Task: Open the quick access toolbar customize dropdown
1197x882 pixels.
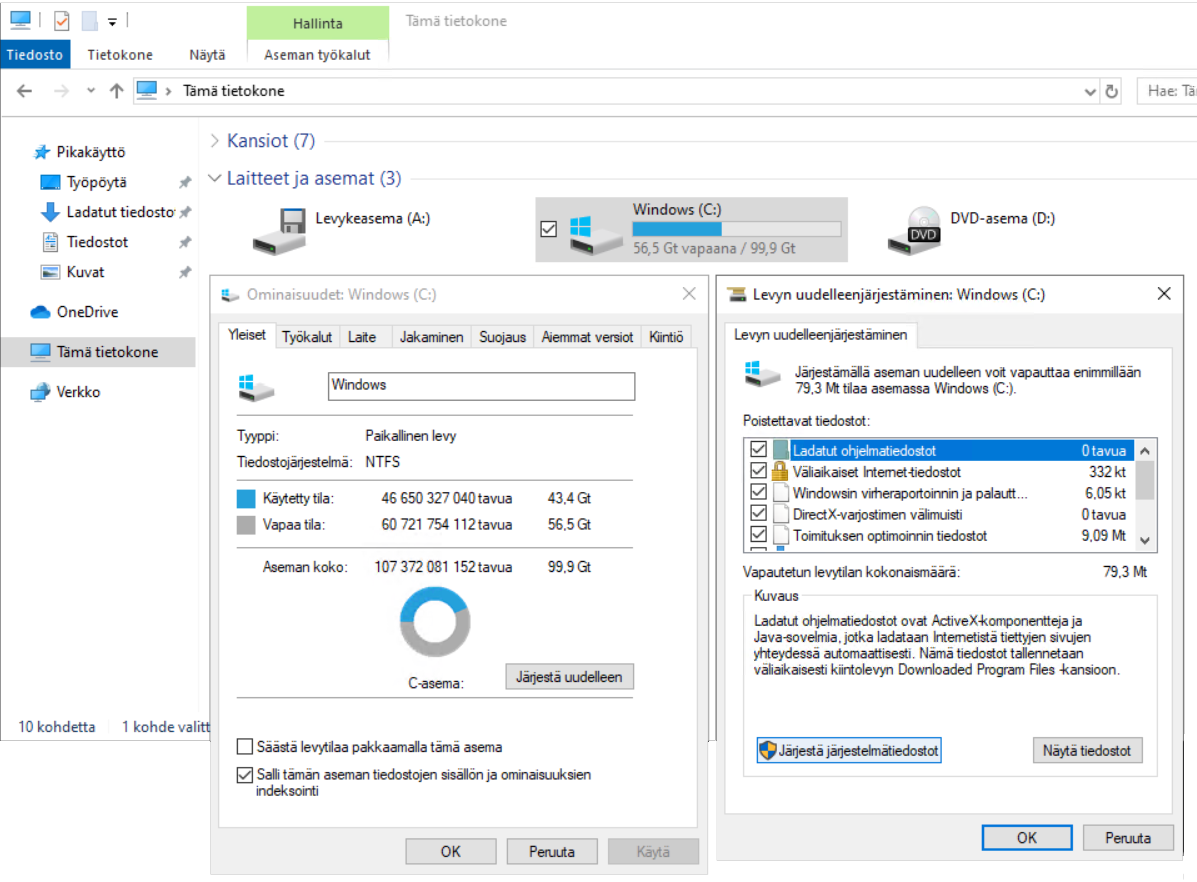Action: click(112, 22)
